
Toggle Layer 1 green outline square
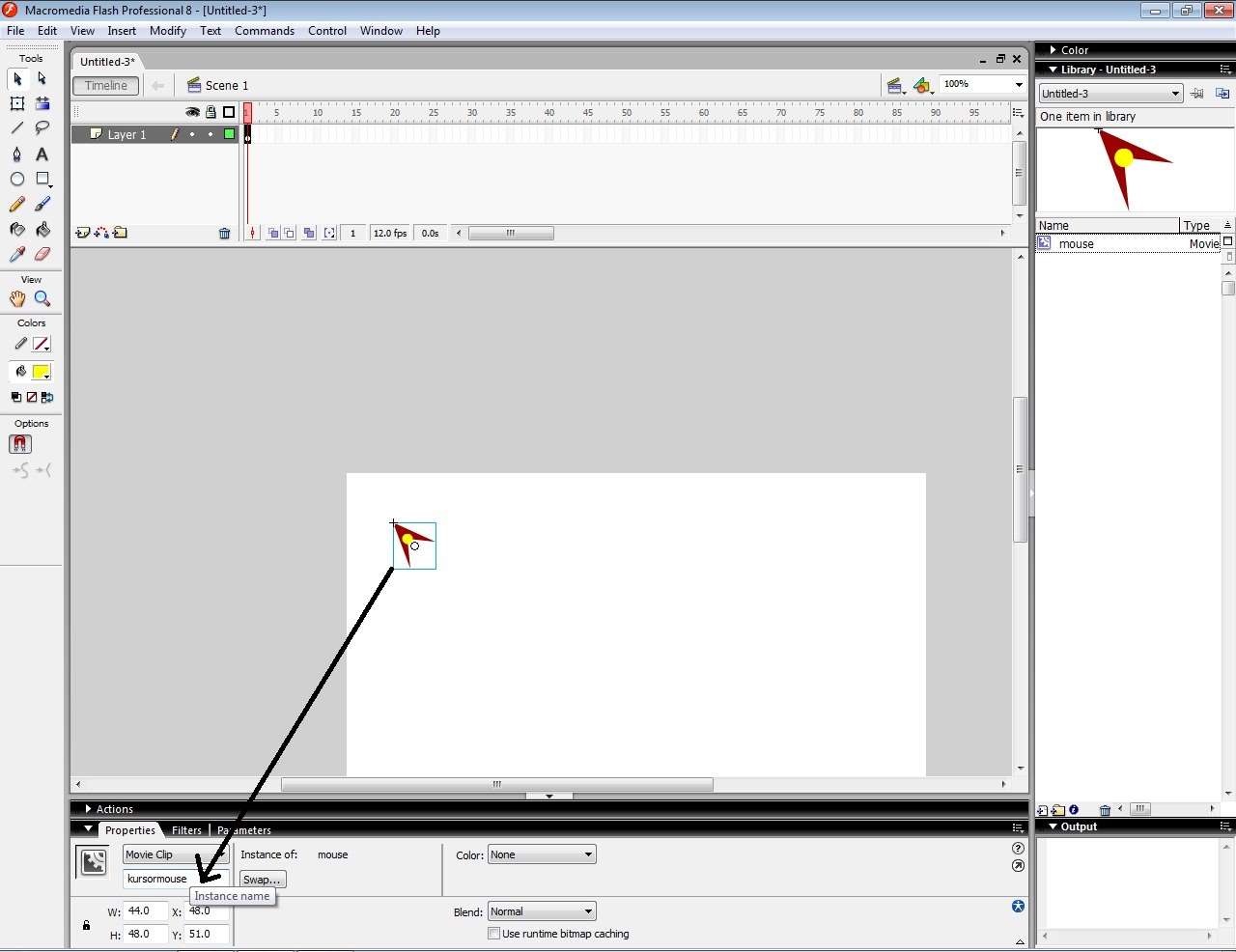229,134
